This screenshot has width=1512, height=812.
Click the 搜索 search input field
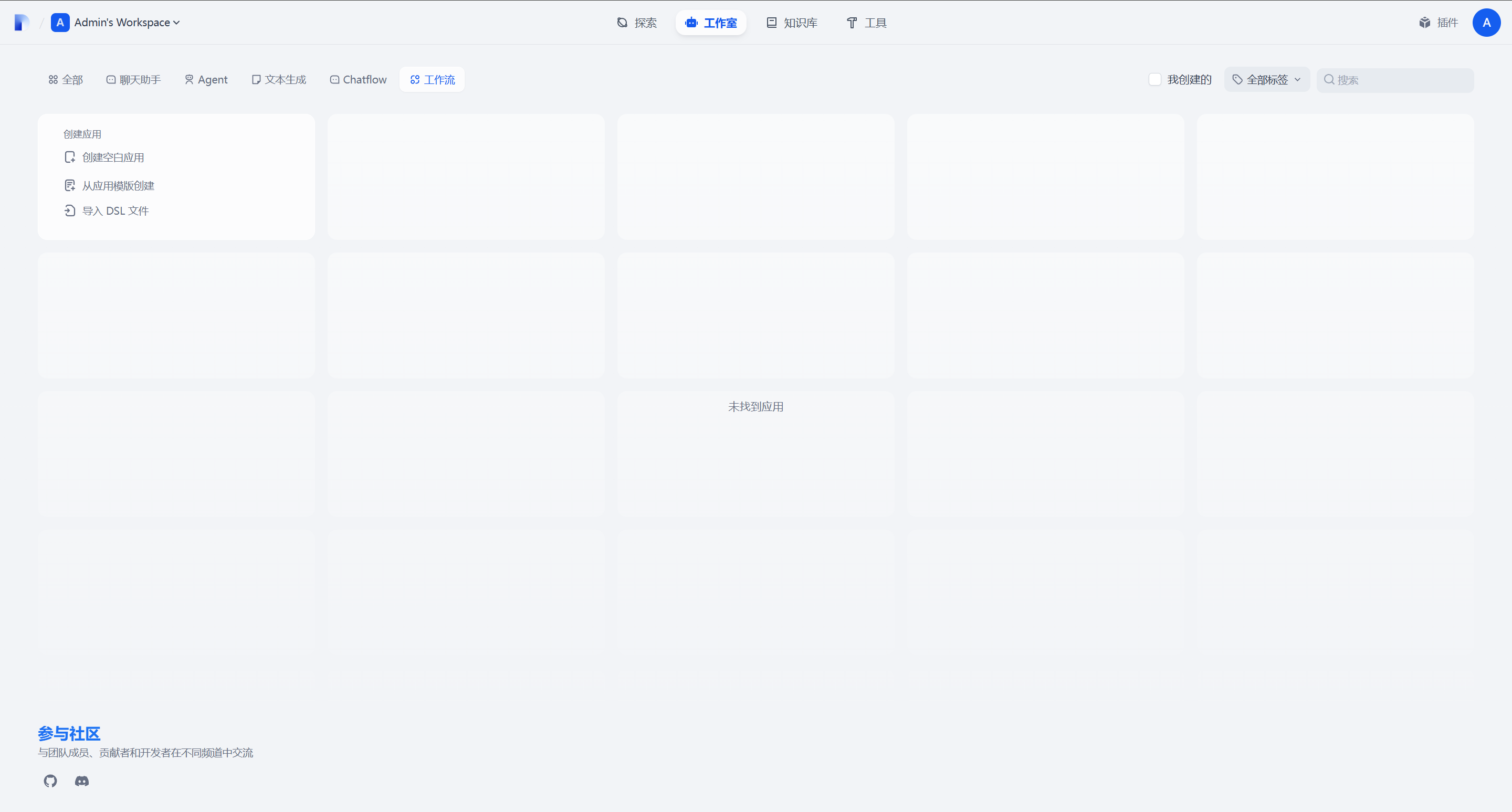pyautogui.click(x=1395, y=80)
